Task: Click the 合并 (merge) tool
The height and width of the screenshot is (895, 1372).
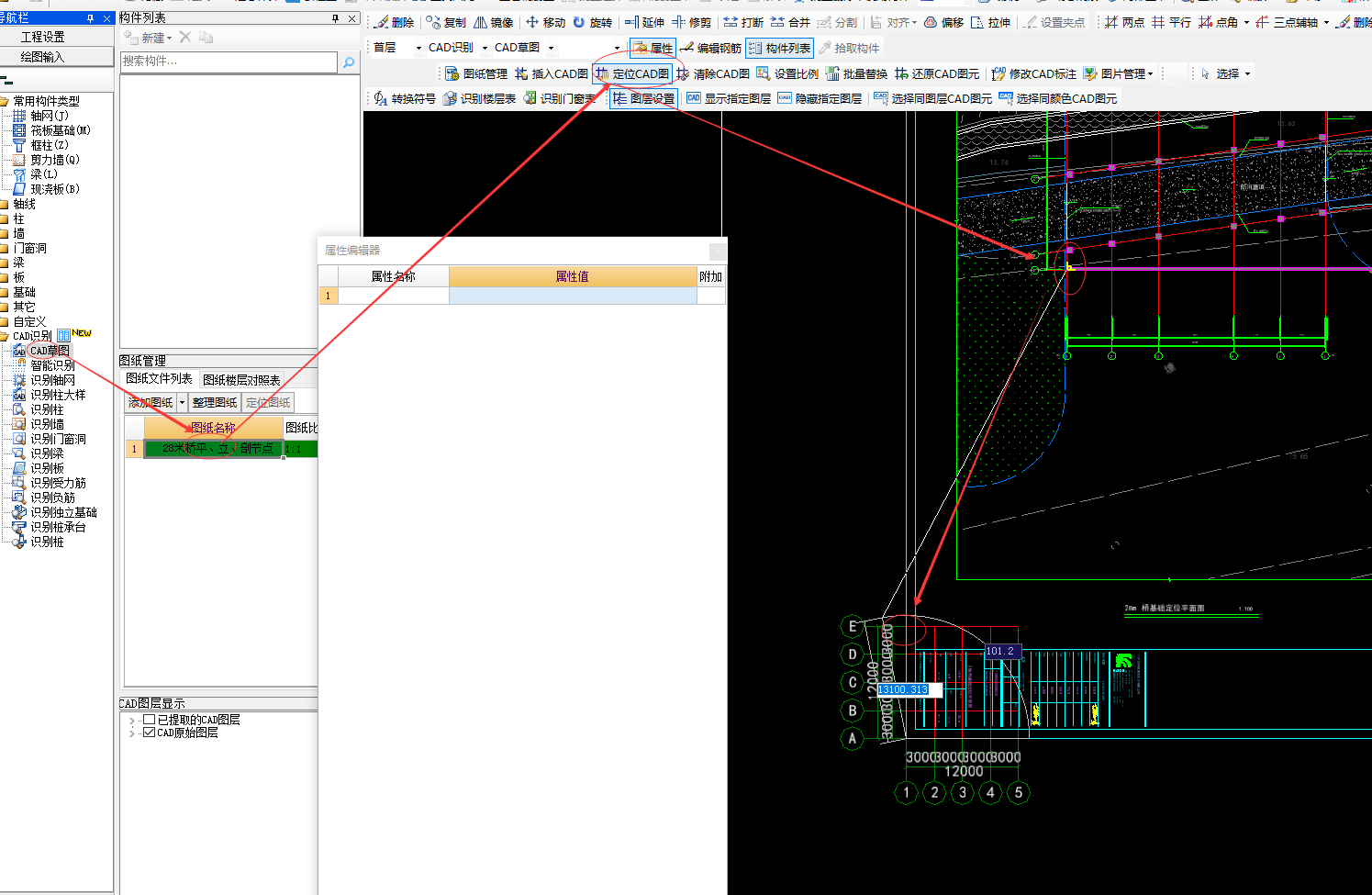Action: 791,22
